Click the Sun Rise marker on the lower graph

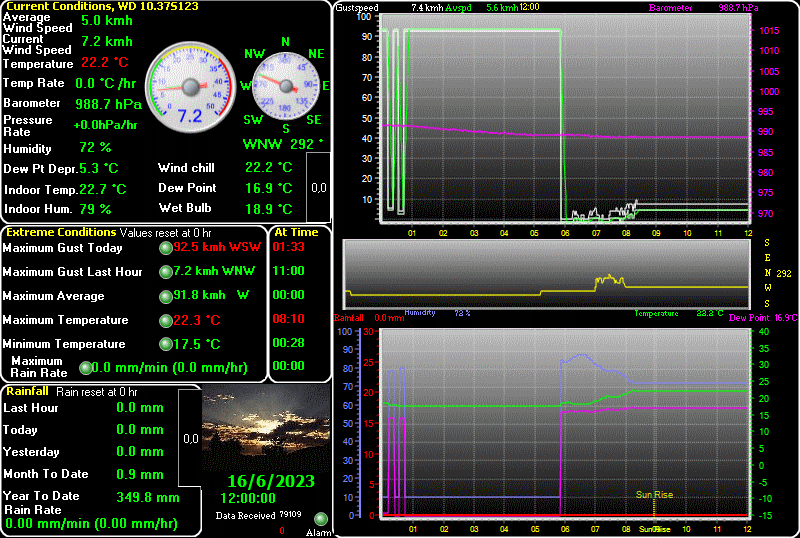pyautogui.click(x=655, y=495)
